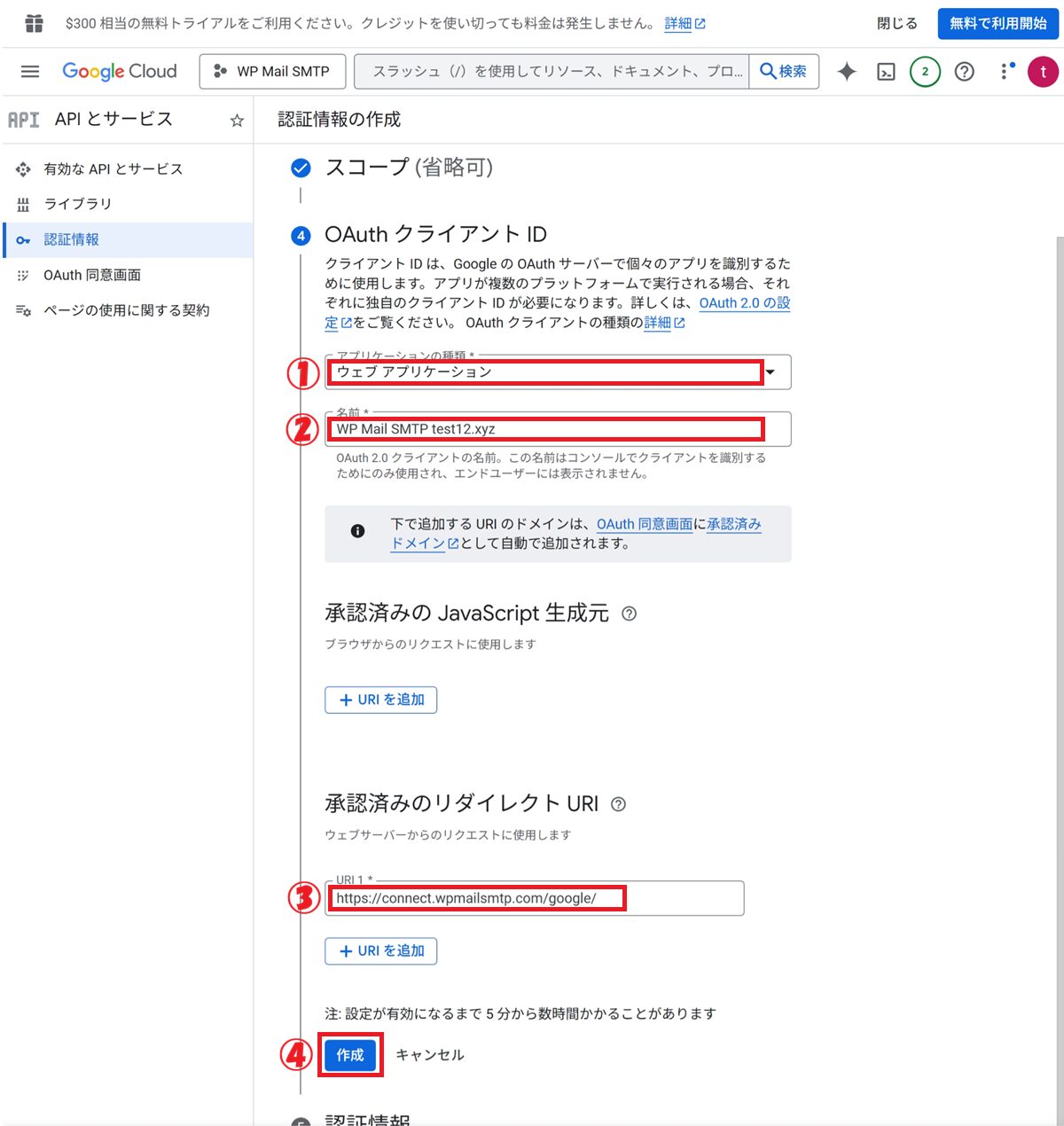The height and width of the screenshot is (1126, 1064).
Task: Add URI under 承認済みの JavaScript 生成元
Action: 381,700
